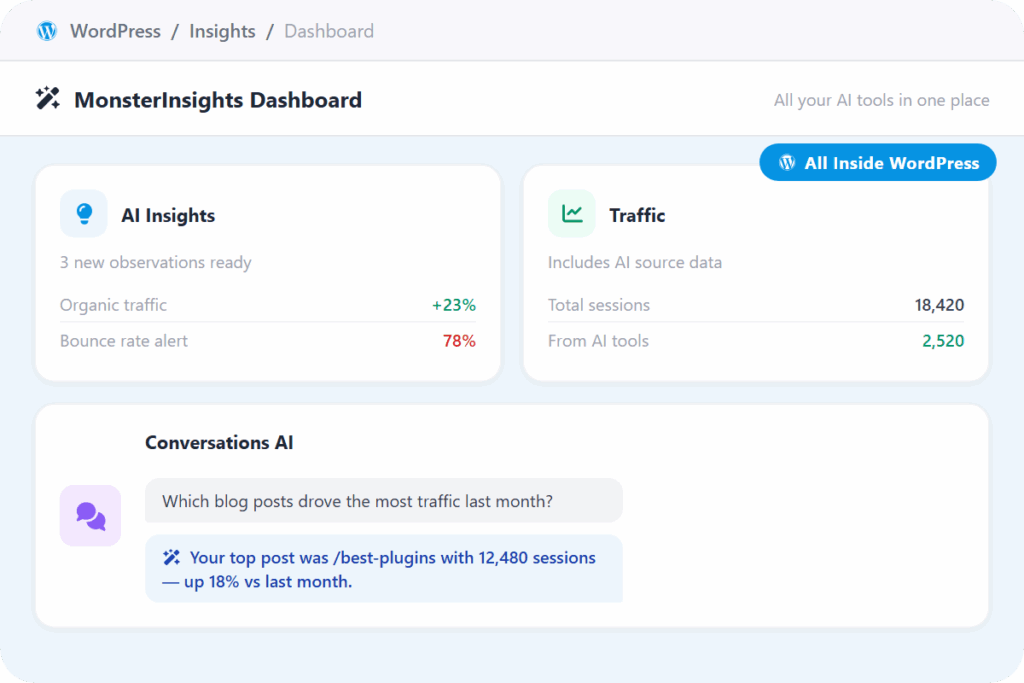Screen dimensions: 1024x683
Task: Open the AI Insights lightbulb icon
Action: 84,214
